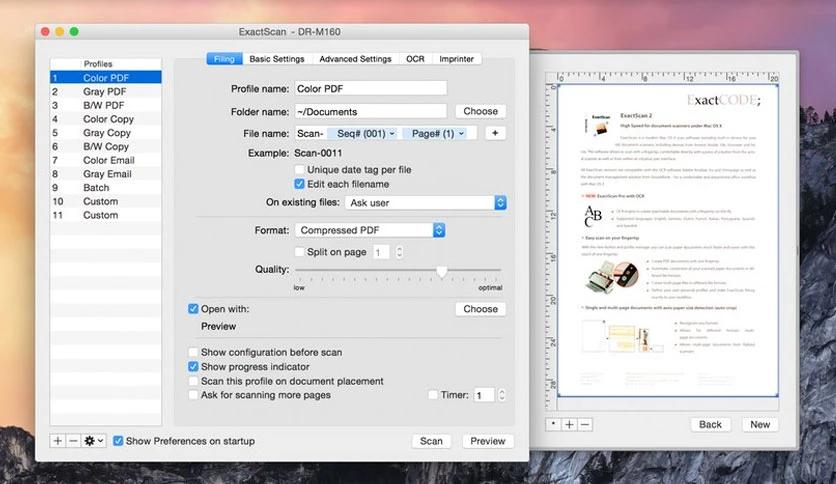Select the Color PDF profile row
This screenshot has width=836, height=484.
click(x=106, y=78)
